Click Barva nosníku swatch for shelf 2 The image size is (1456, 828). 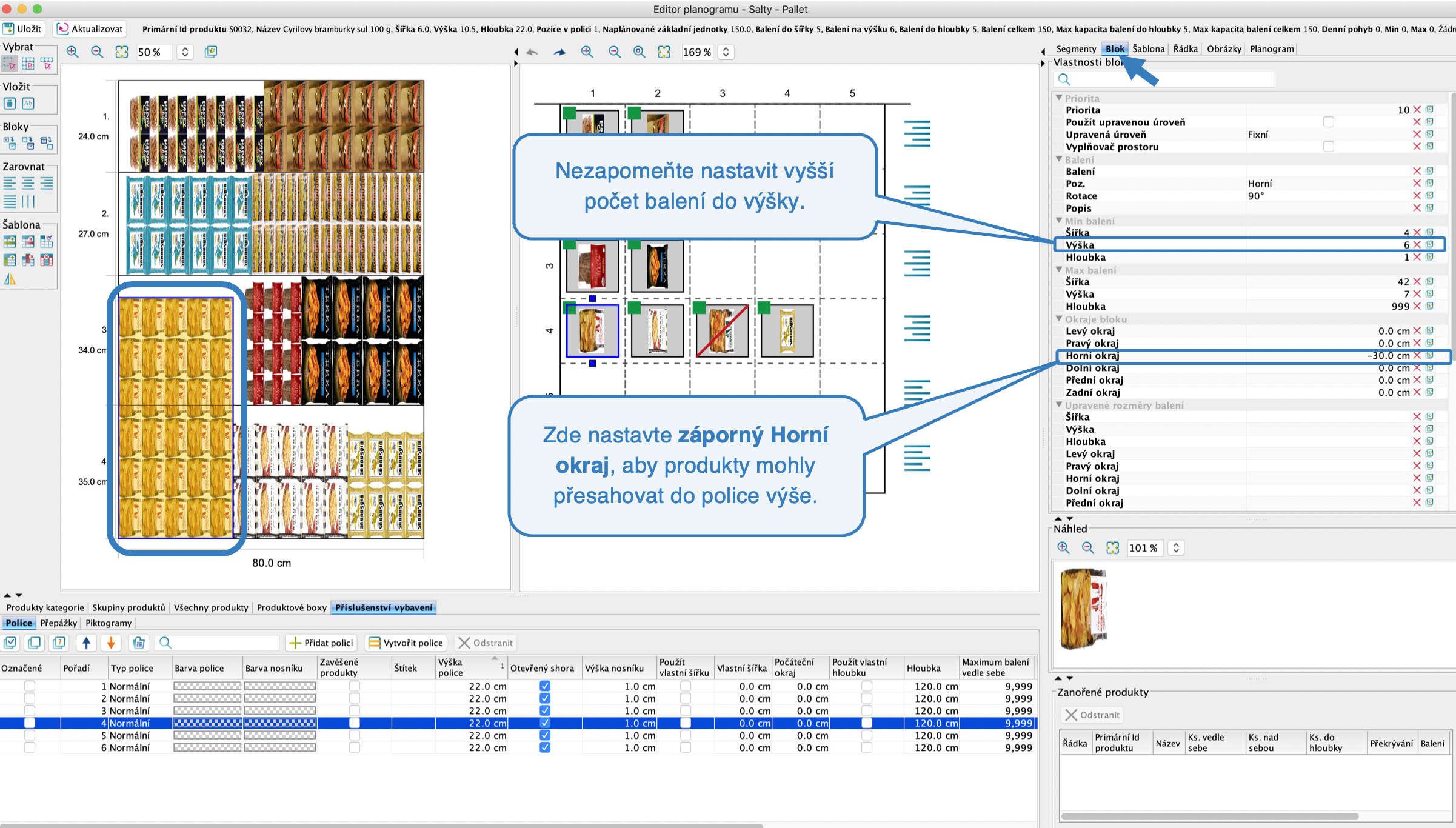[280, 698]
